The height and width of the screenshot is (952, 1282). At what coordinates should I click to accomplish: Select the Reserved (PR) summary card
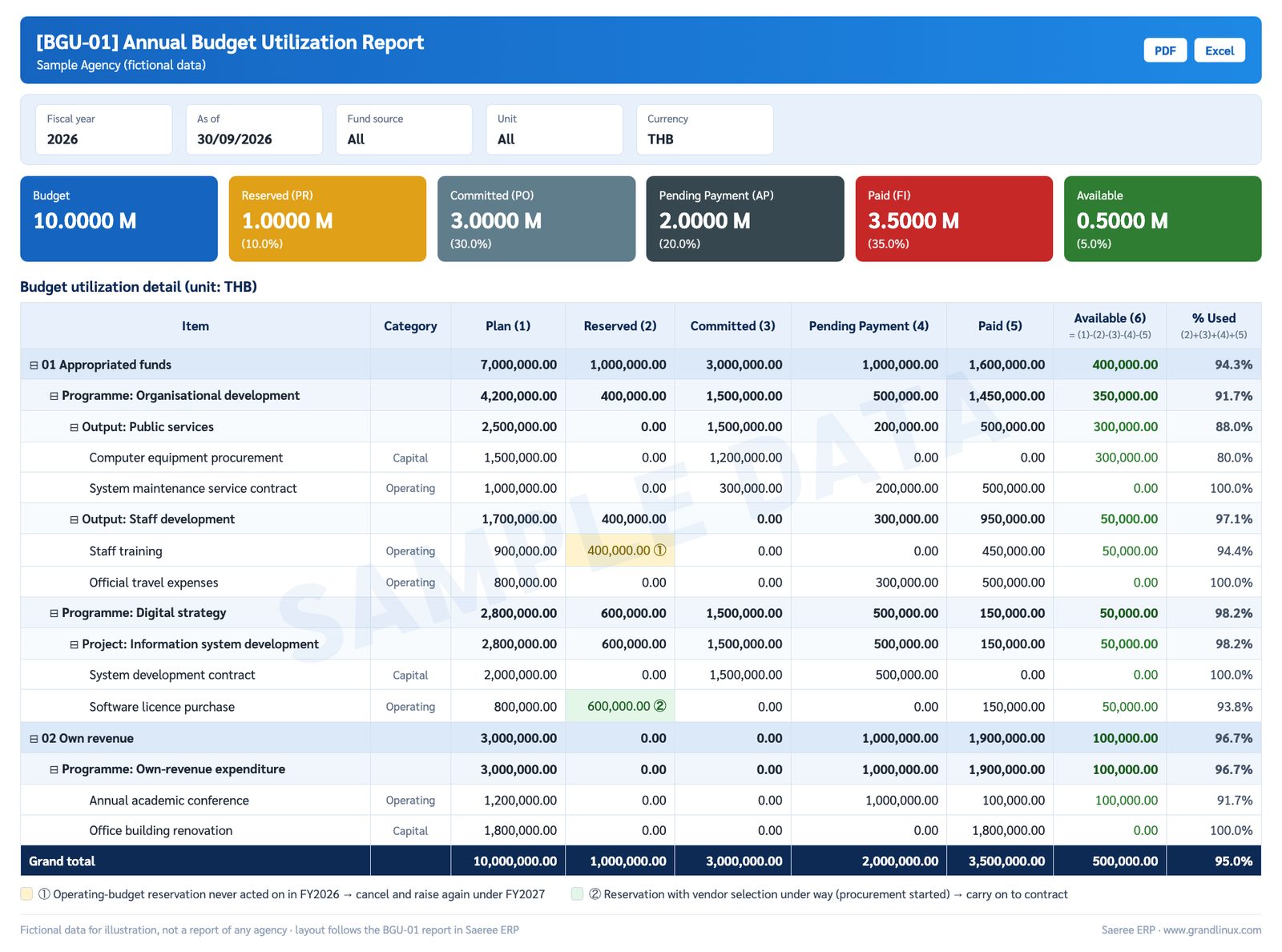coord(328,219)
